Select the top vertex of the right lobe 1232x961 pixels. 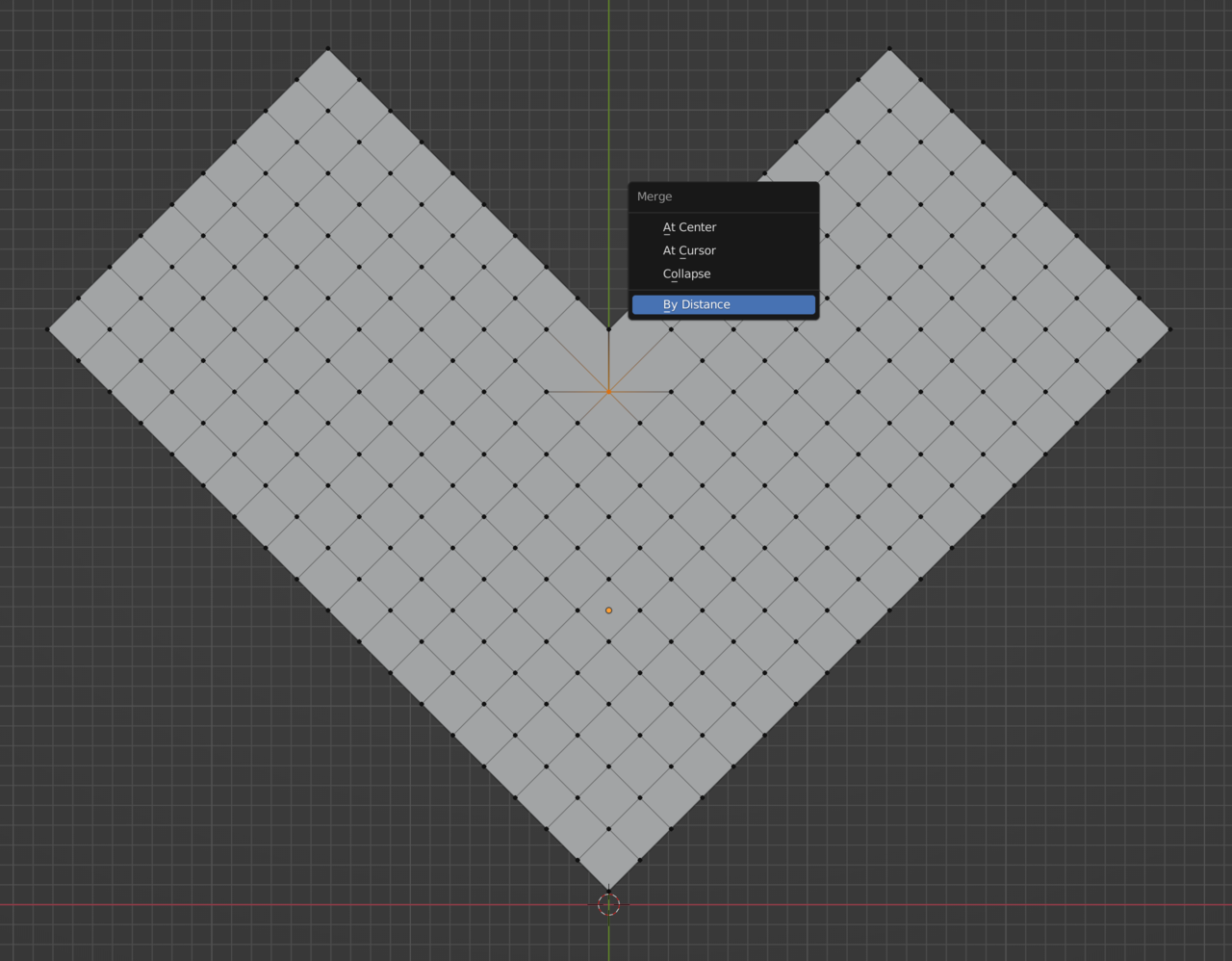coord(889,48)
